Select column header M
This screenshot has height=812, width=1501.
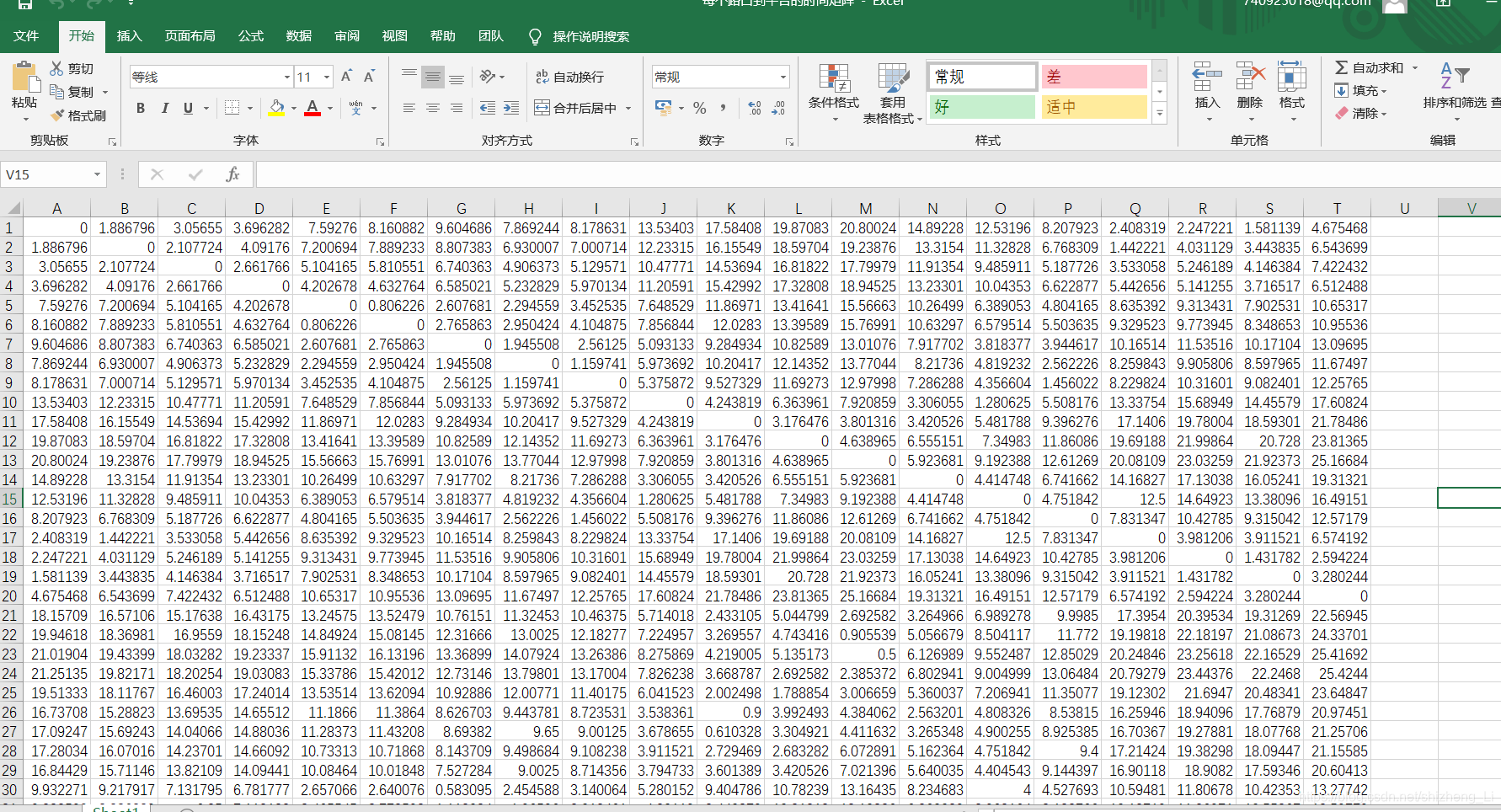tap(865, 208)
